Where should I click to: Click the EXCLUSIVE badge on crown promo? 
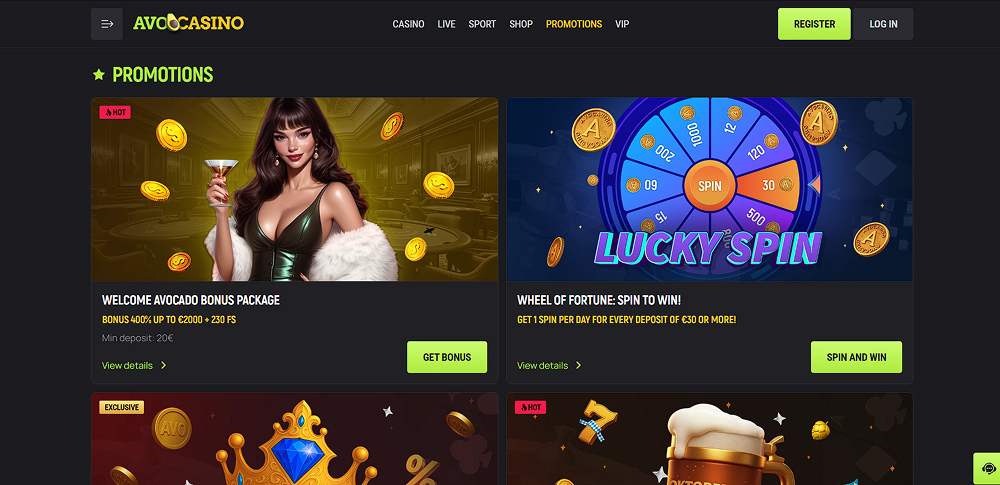pos(121,407)
